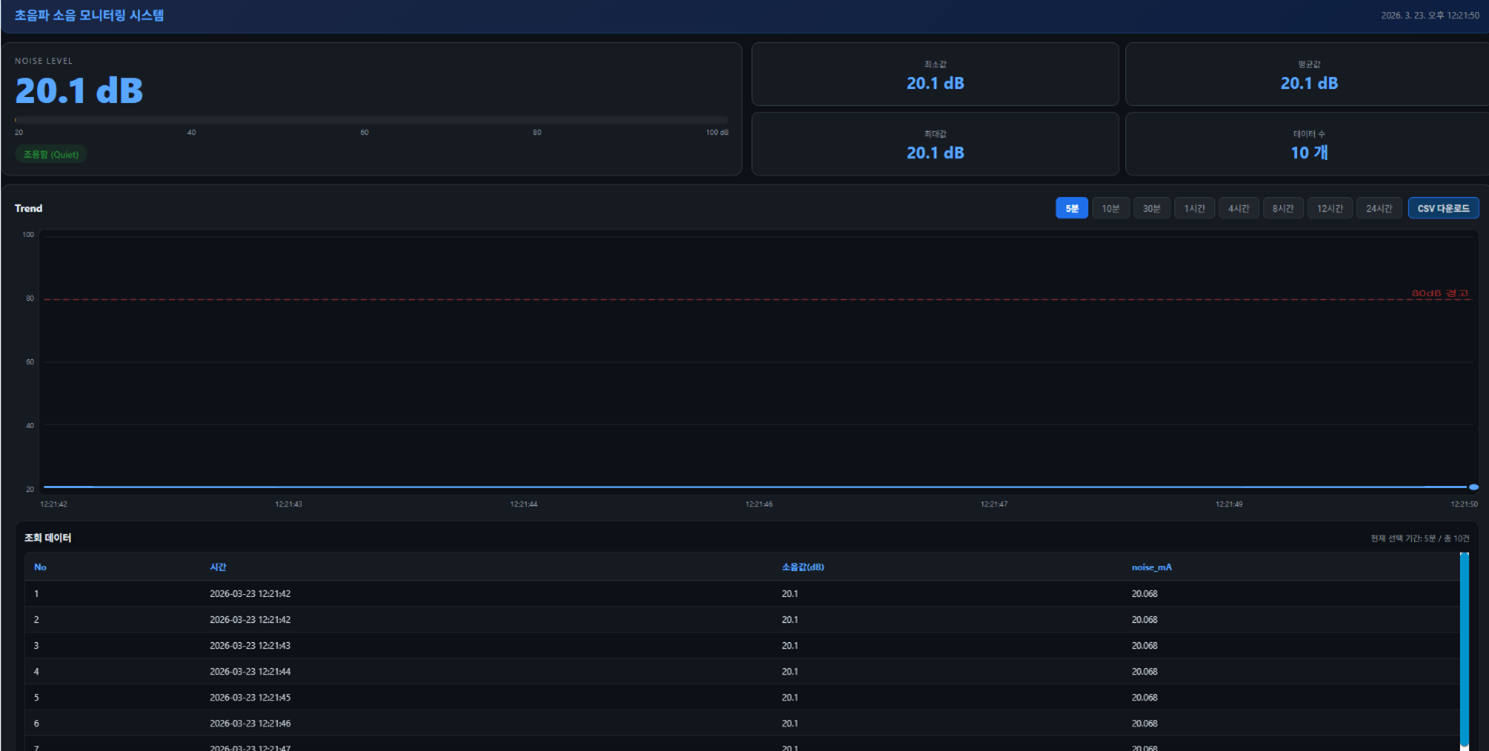Click the 조용함 (Quiet) status badge

pos(50,155)
